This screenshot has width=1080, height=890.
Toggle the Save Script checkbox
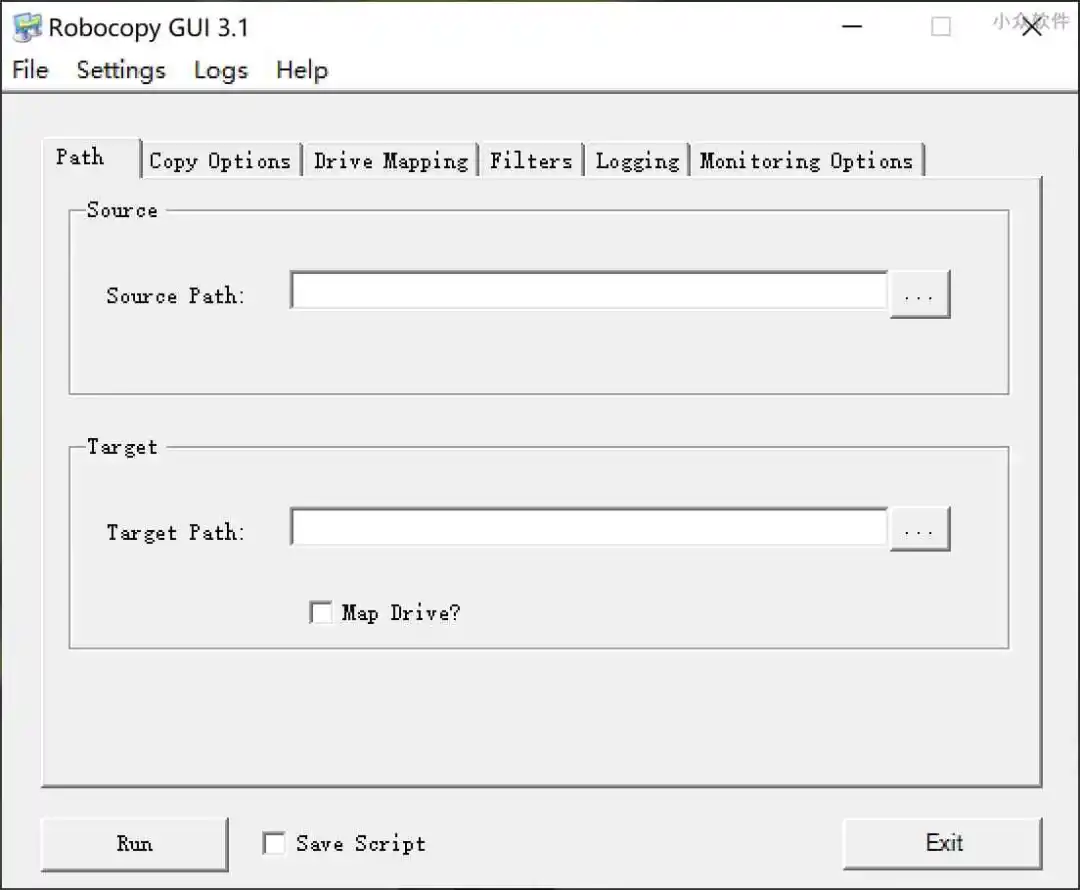click(274, 844)
